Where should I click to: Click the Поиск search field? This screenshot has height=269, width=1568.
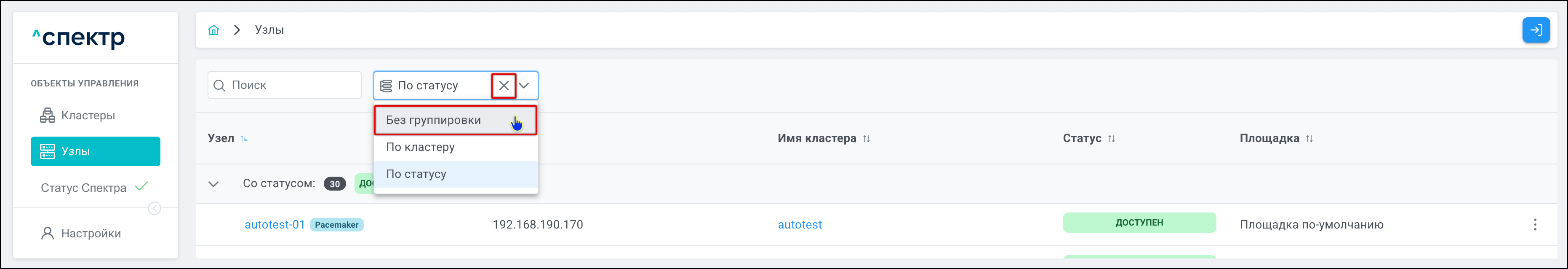(x=292, y=86)
